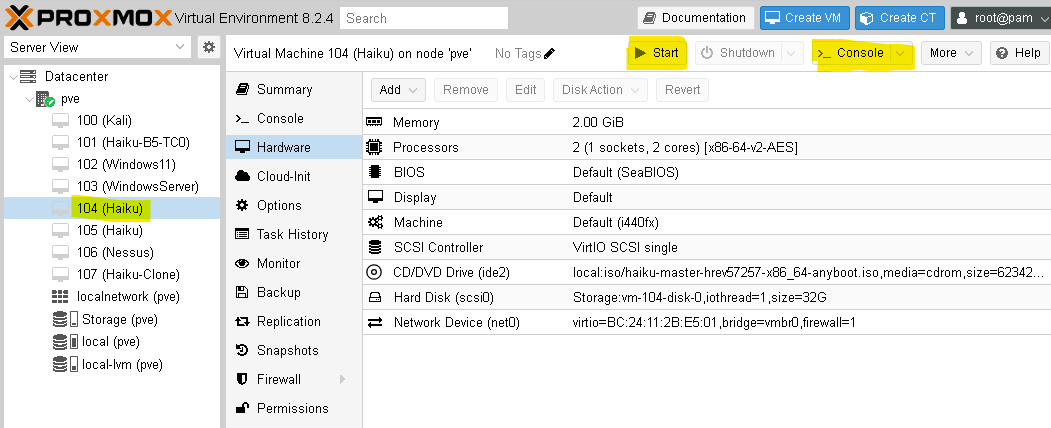This screenshot has width=1051, height=428.
Task: Click the Storage (pve) database icon
Action: [x=65, y=319]
